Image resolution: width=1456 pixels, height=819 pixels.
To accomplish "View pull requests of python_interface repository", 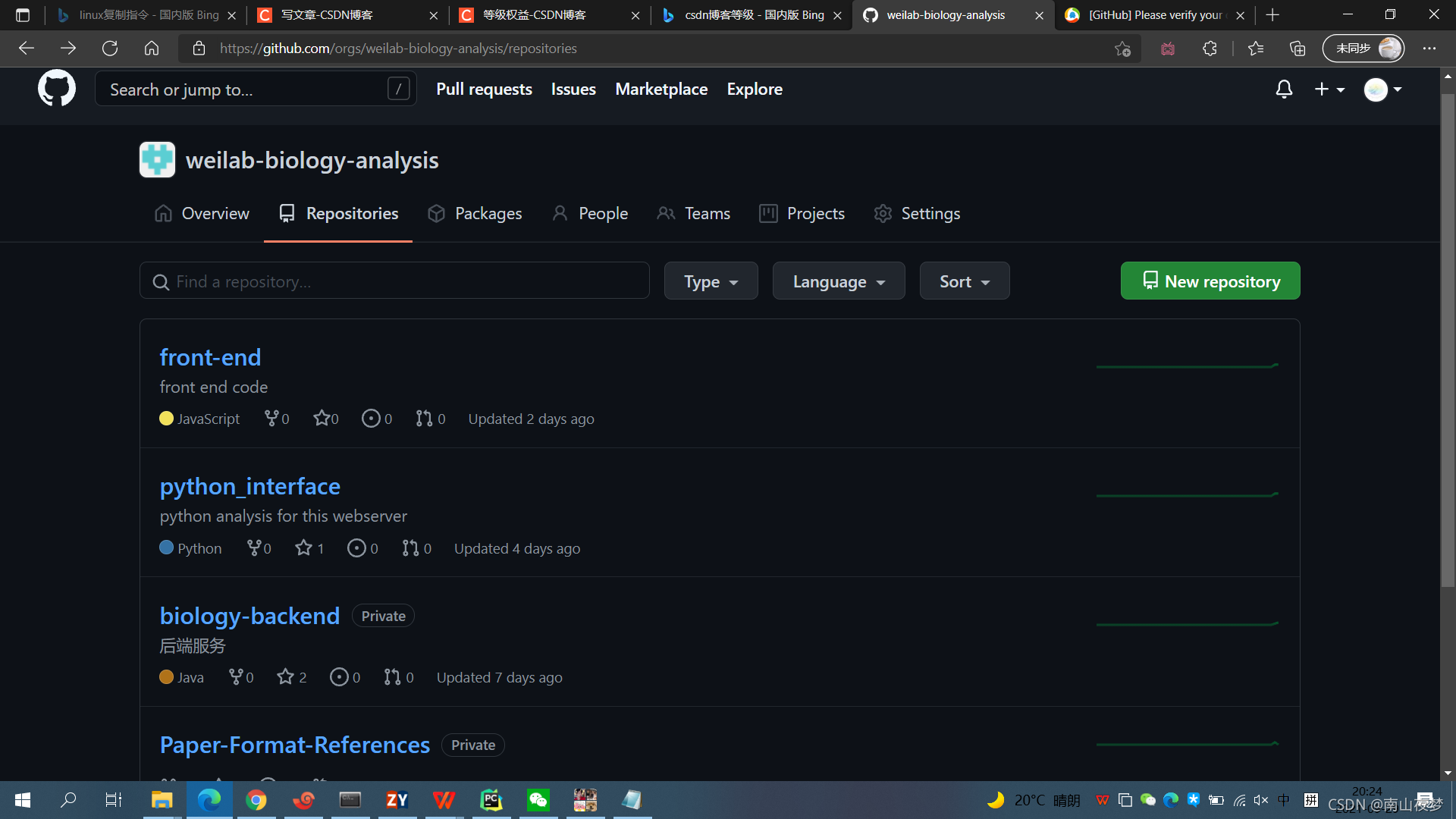I will pos(417,548).
